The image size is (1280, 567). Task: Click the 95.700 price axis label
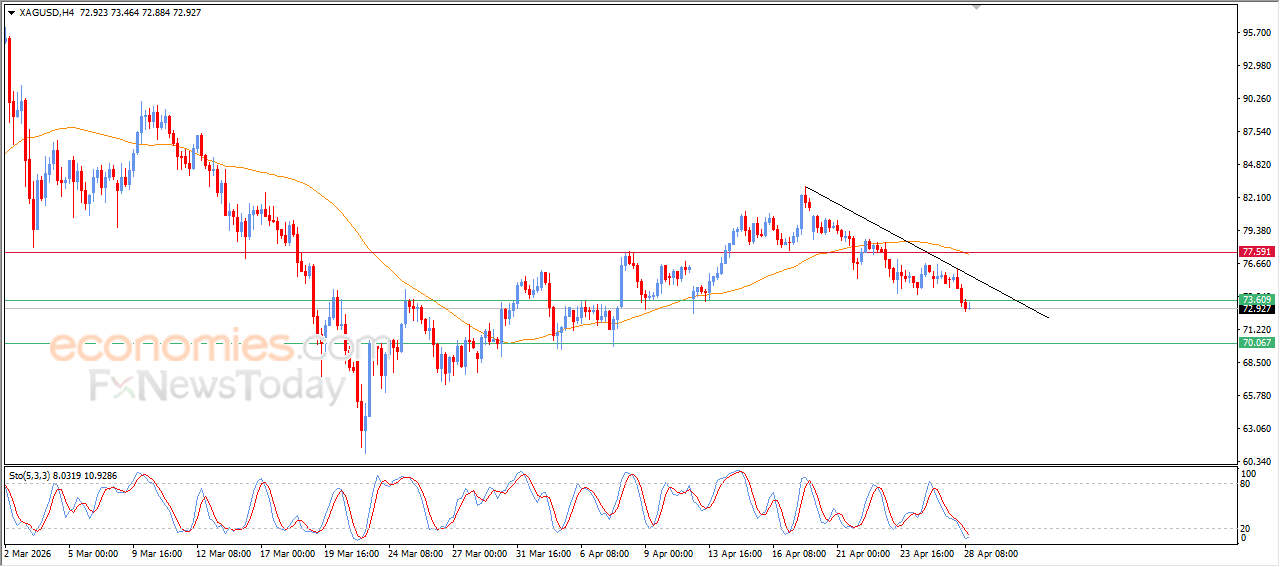click(1256, 33)
